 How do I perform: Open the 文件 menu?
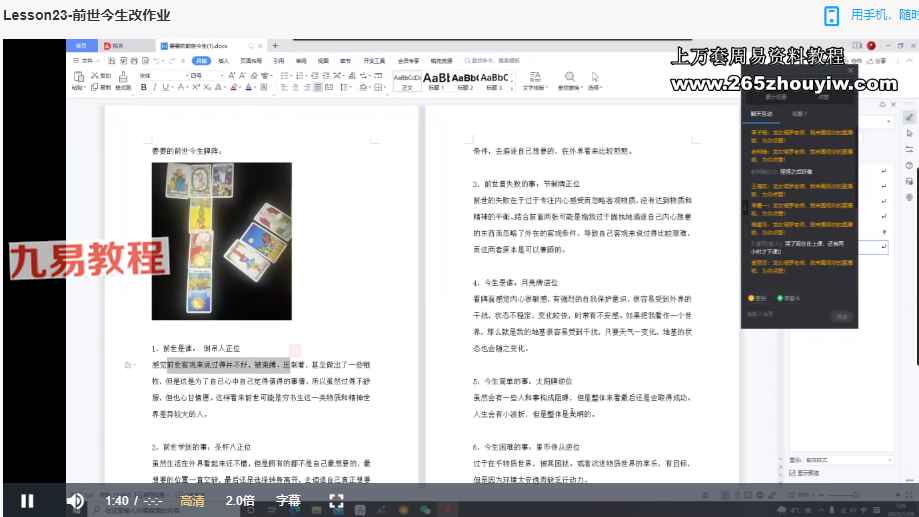(85, 61)
